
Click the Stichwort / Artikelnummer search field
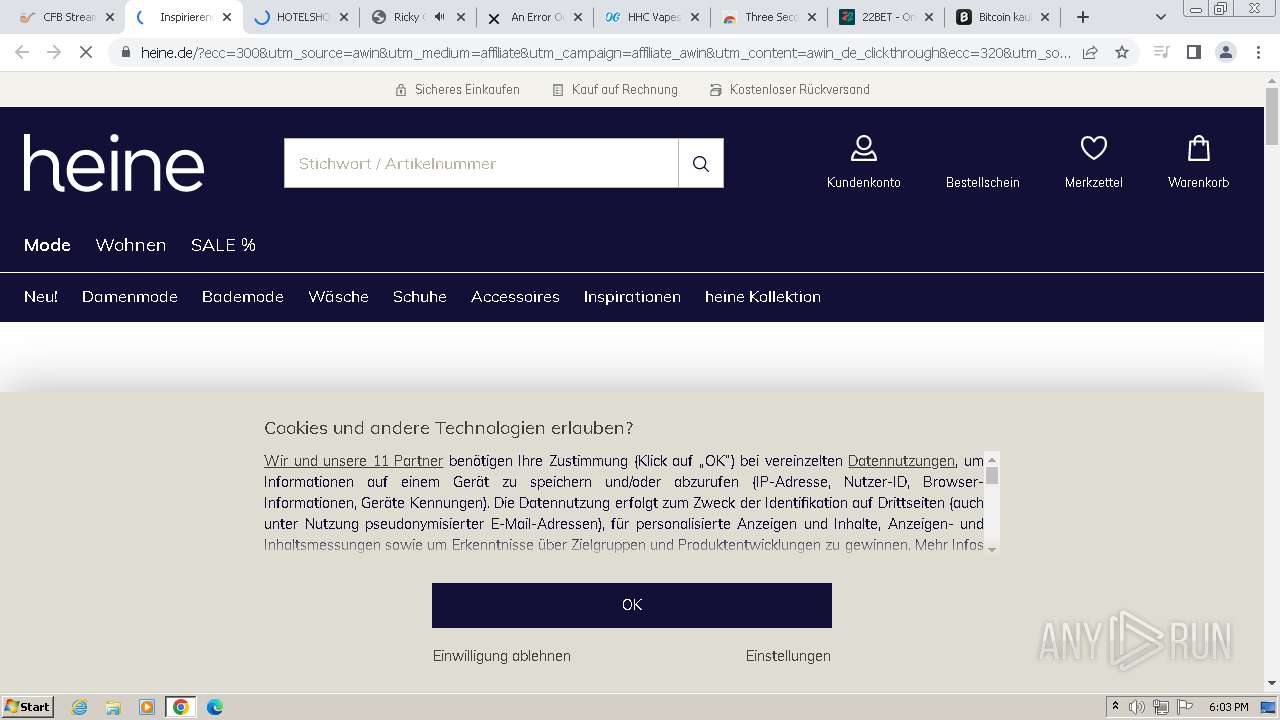click(x=481, y=163)
